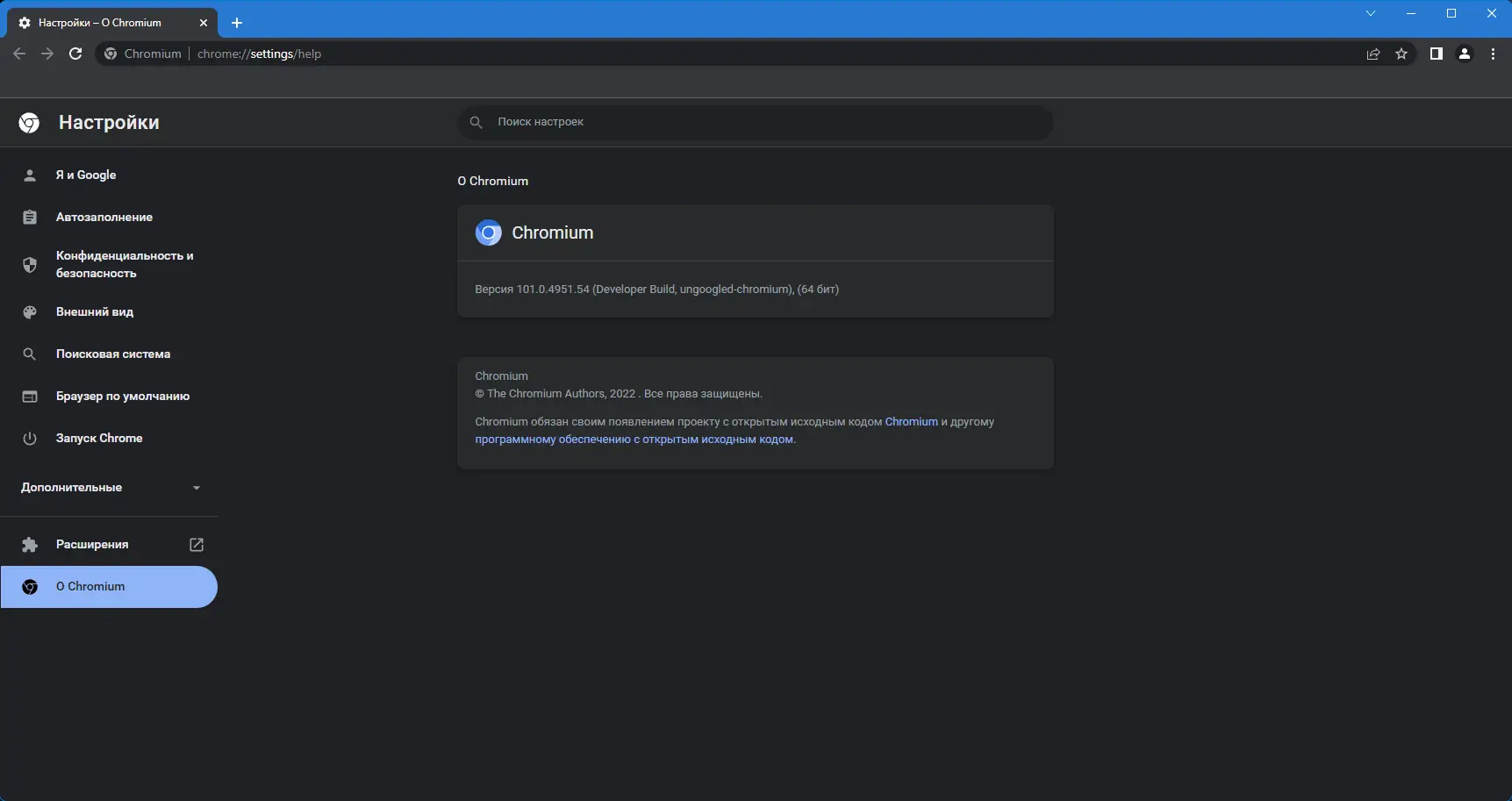Click the О Chromium page heading
The image size is (1512, 801).
pos(493,182)
